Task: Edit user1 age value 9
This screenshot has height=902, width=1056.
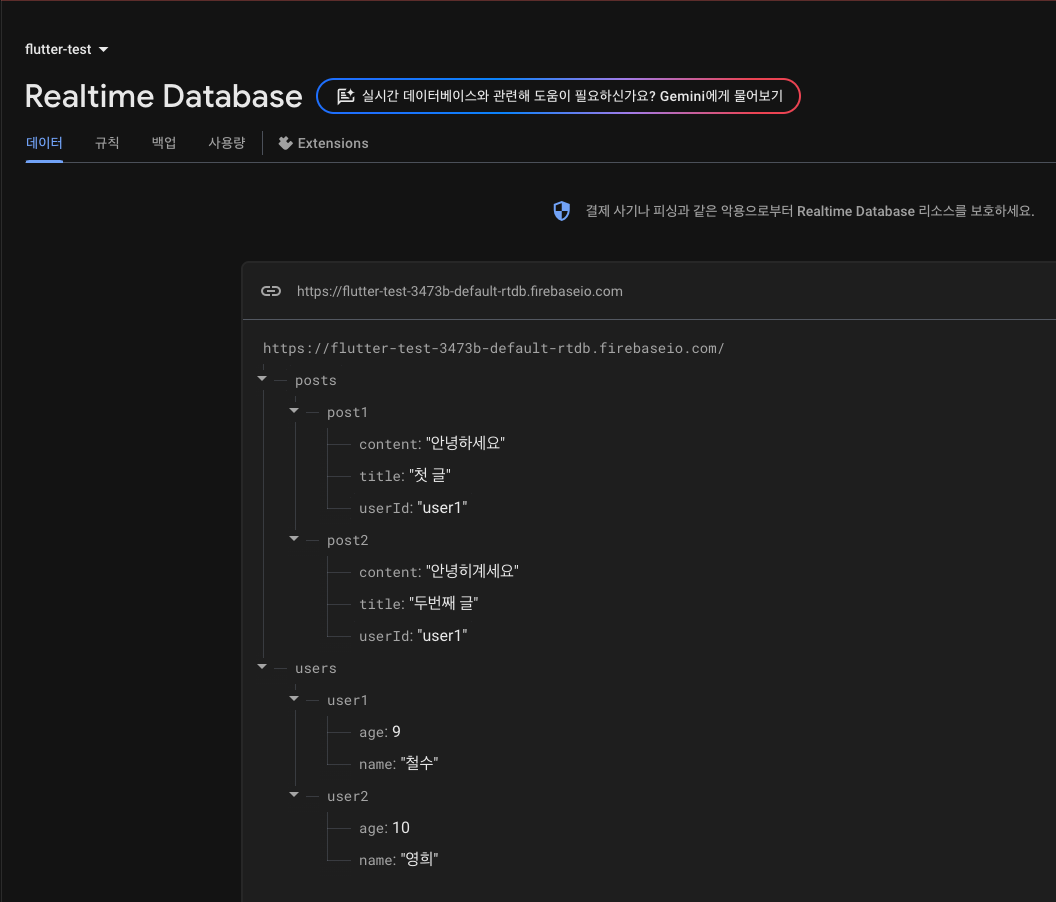Action: [396, 732]
